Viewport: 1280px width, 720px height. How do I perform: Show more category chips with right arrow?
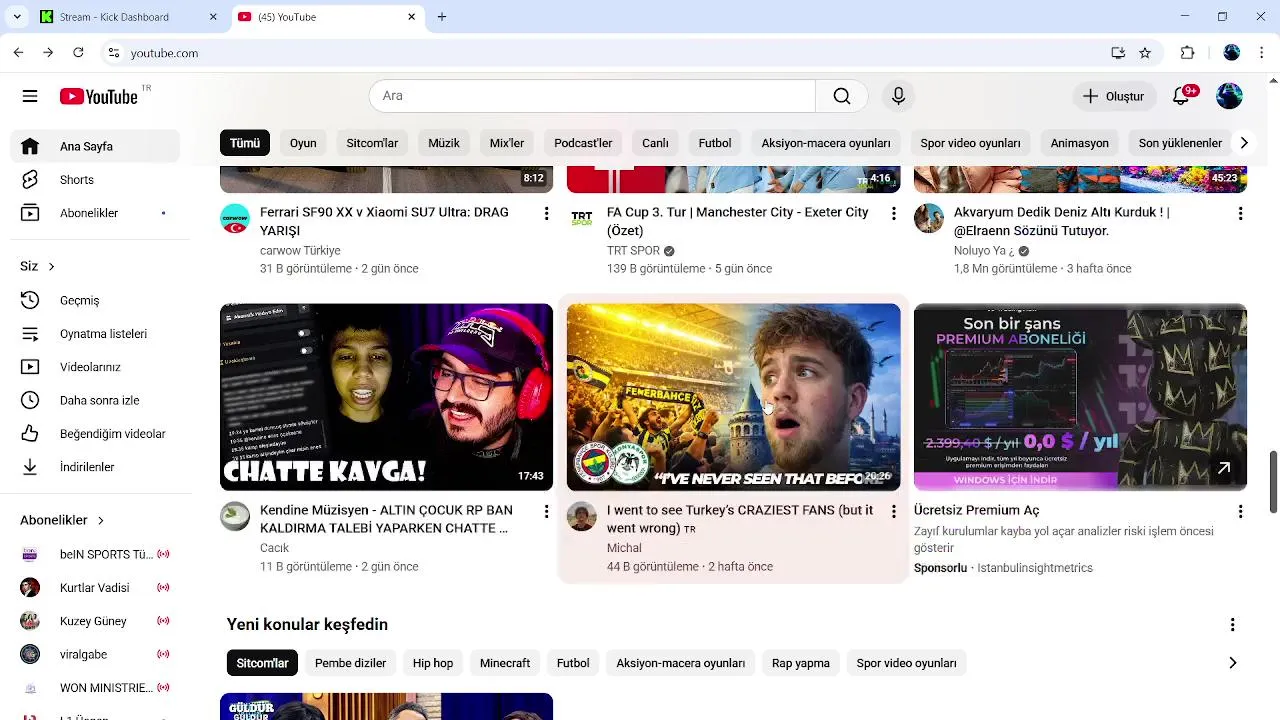[1243, 143]
